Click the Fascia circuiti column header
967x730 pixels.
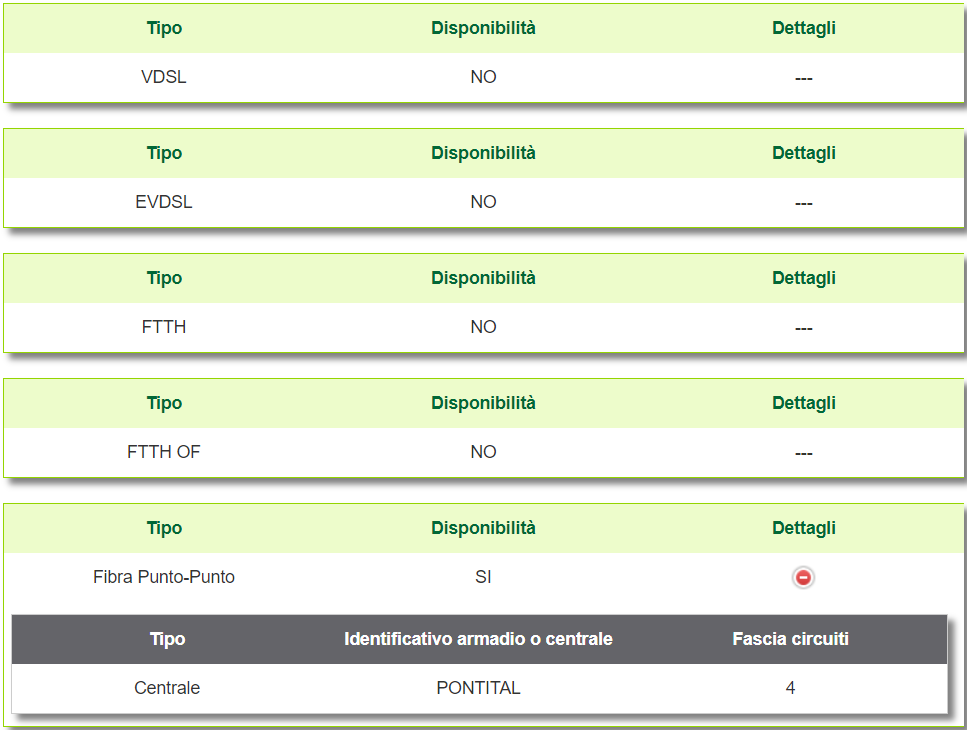pos(790,639)
